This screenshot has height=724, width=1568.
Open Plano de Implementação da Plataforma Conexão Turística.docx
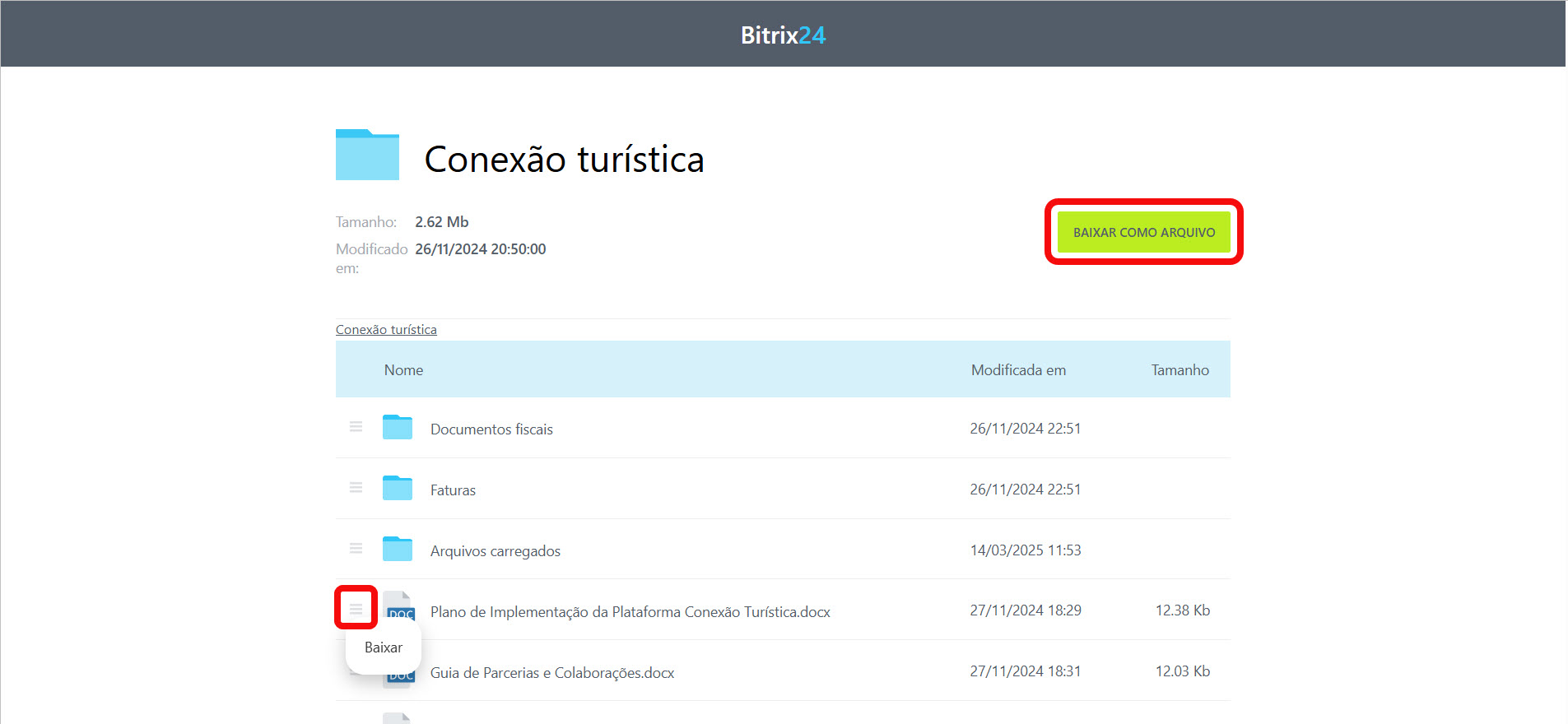630,612
